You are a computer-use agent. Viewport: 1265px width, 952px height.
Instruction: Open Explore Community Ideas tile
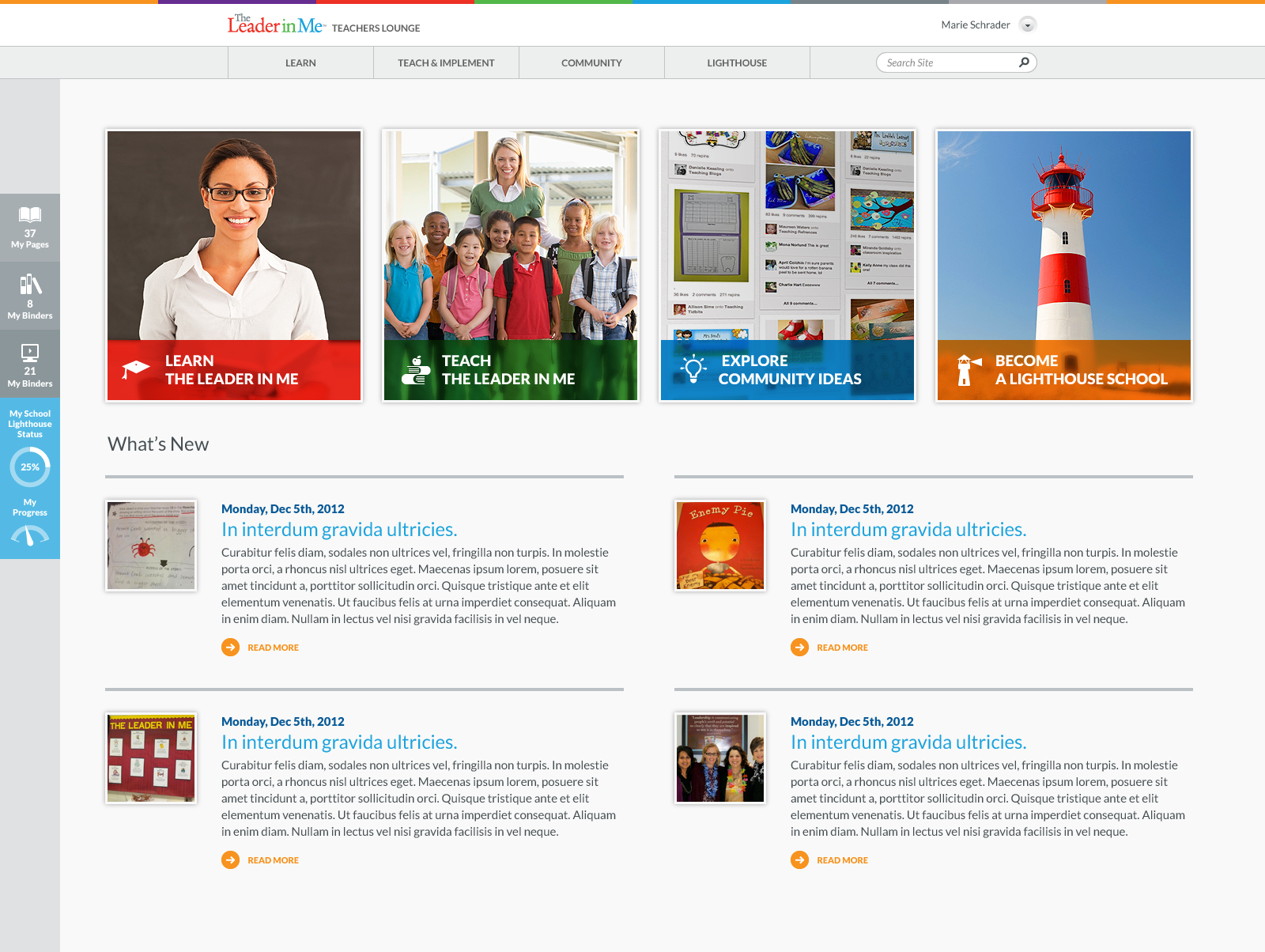pos(787,266)
